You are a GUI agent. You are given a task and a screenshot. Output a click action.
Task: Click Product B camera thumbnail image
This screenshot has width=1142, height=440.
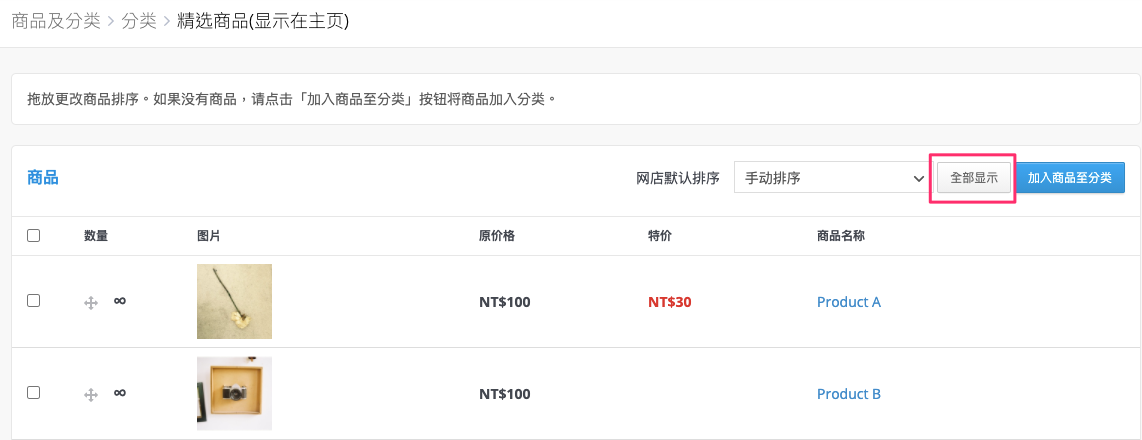point(235,393)
